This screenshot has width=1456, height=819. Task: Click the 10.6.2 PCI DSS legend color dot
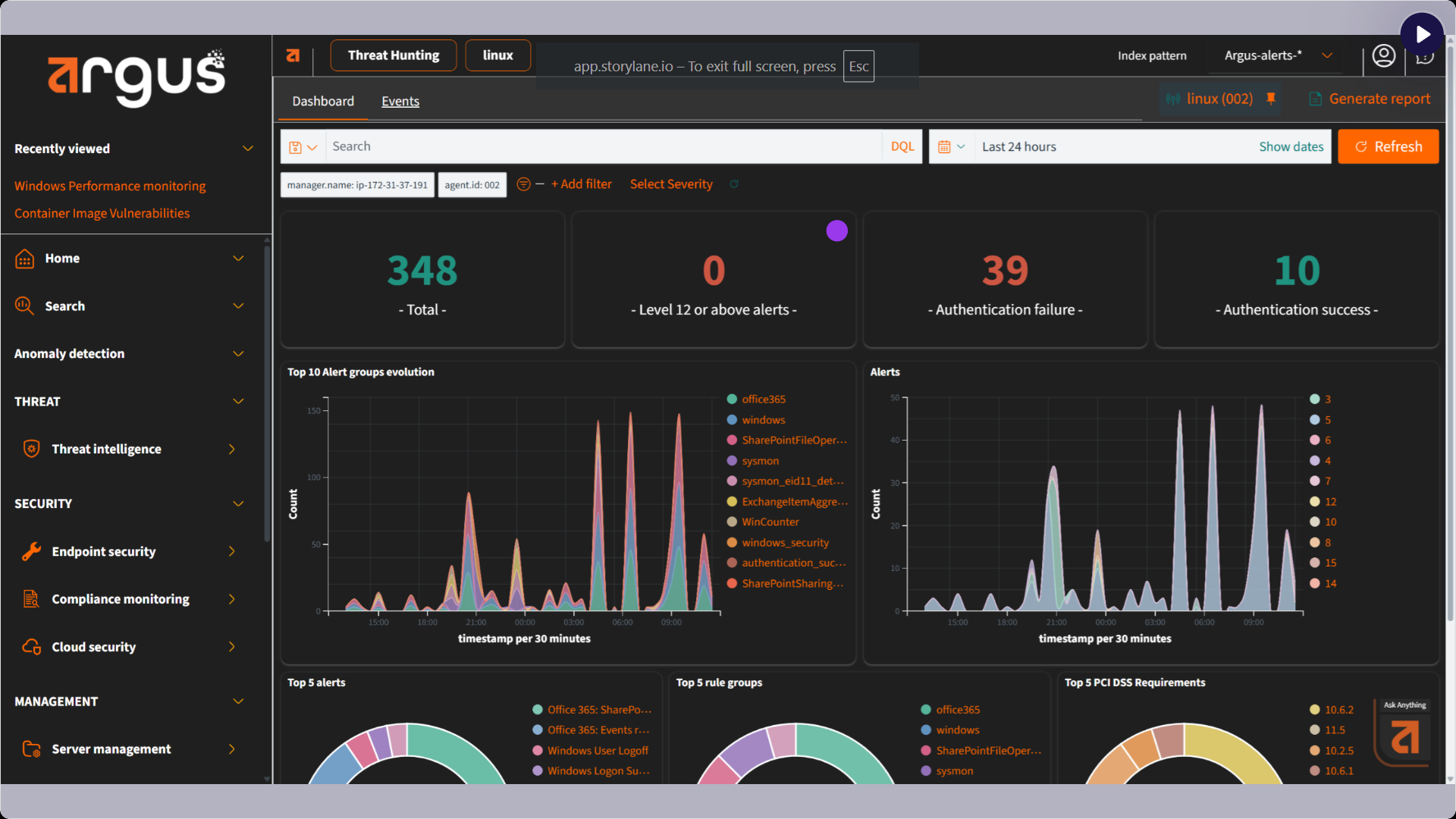[1315, 710]
